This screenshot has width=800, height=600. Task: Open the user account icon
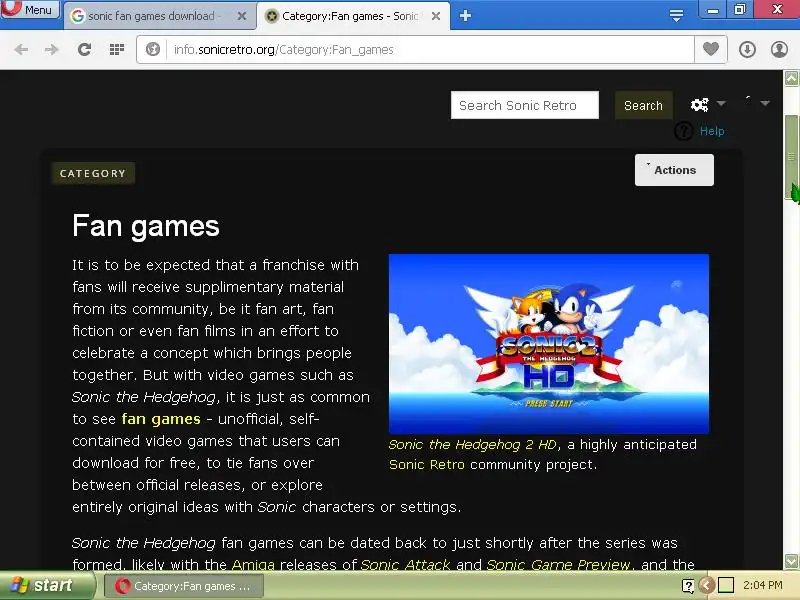click(x=779, y=49)
